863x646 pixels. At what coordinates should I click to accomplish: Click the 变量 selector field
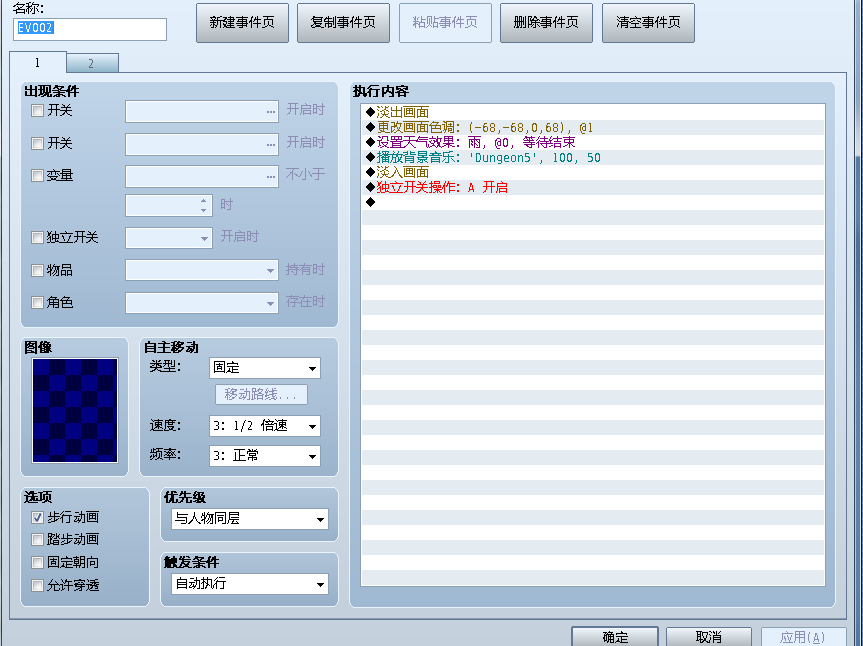click(202, 177)
